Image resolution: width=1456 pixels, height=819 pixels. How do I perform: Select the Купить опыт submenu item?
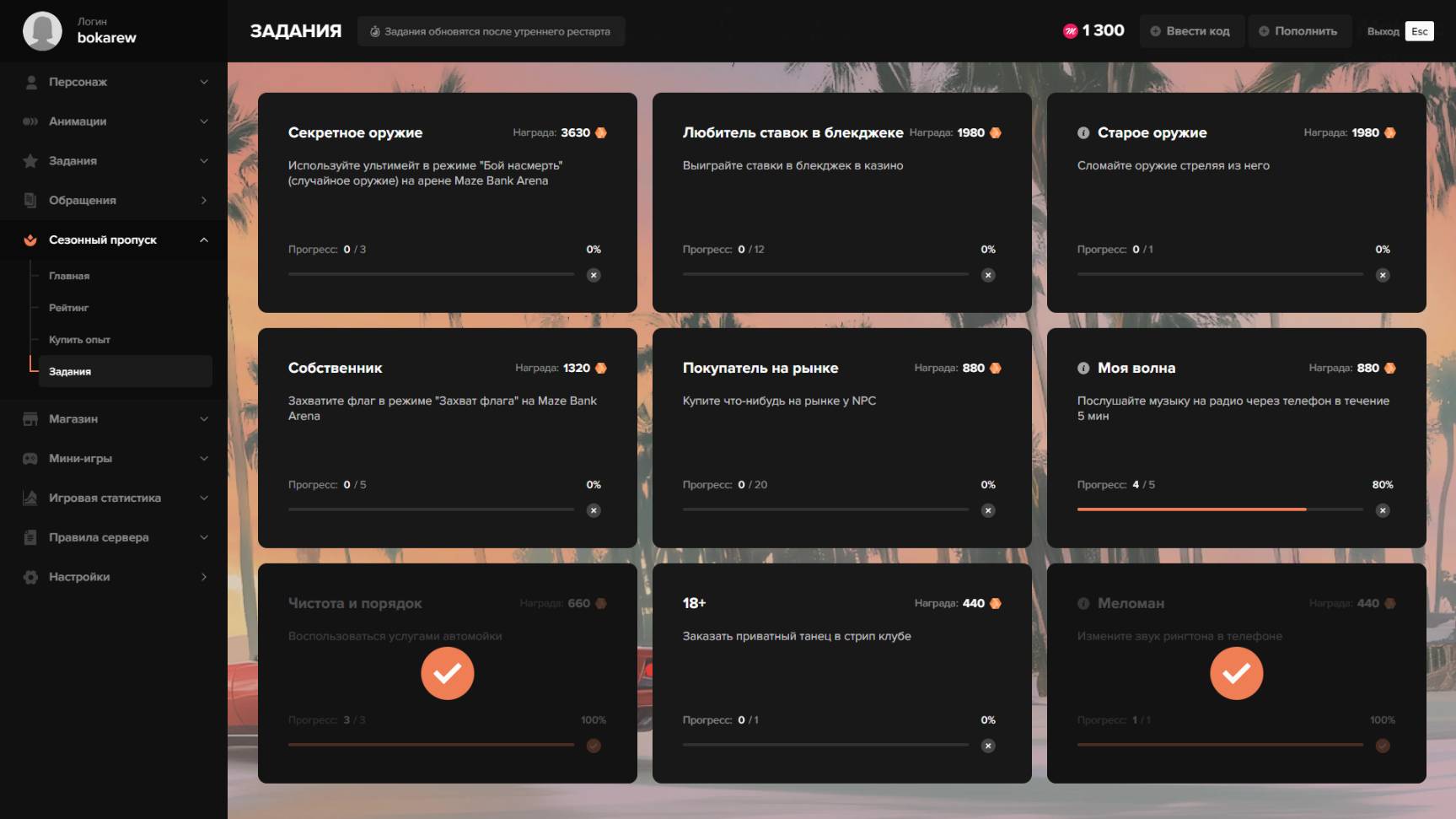click(x=79, y=340)
